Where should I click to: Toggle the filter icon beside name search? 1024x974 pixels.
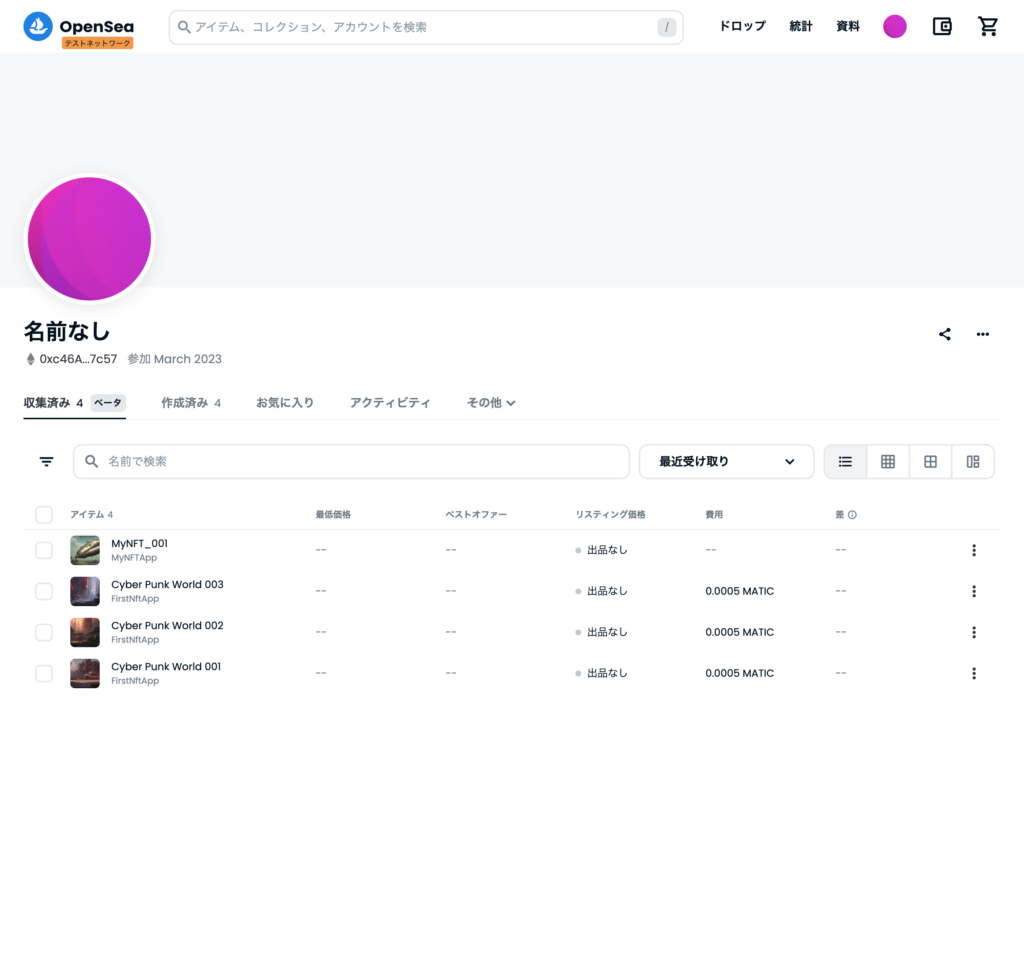[x=46, y=461]
